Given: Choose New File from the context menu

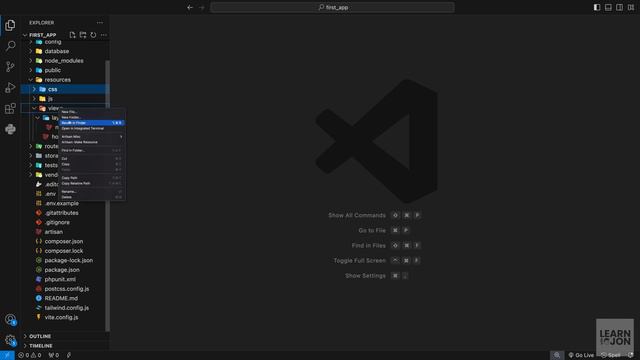Looking at the screenshot, I should point(92,111).
